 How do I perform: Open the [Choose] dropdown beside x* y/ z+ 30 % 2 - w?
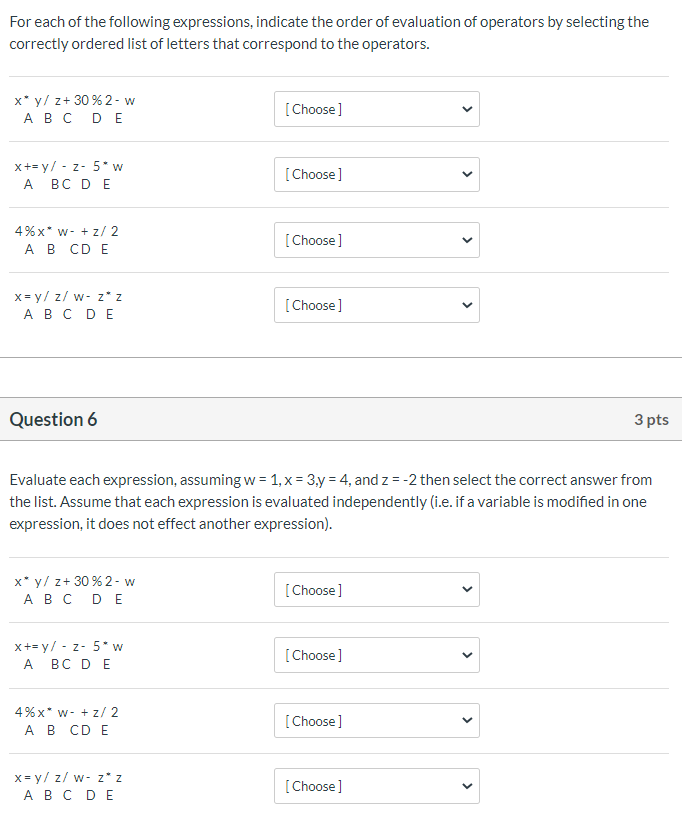376,109
